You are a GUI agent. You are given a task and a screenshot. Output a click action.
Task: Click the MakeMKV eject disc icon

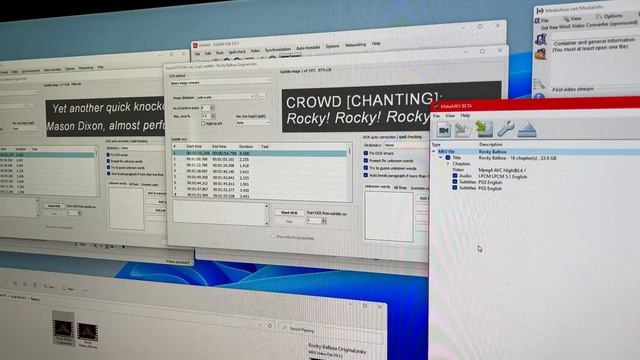click(x=527, y=129)
